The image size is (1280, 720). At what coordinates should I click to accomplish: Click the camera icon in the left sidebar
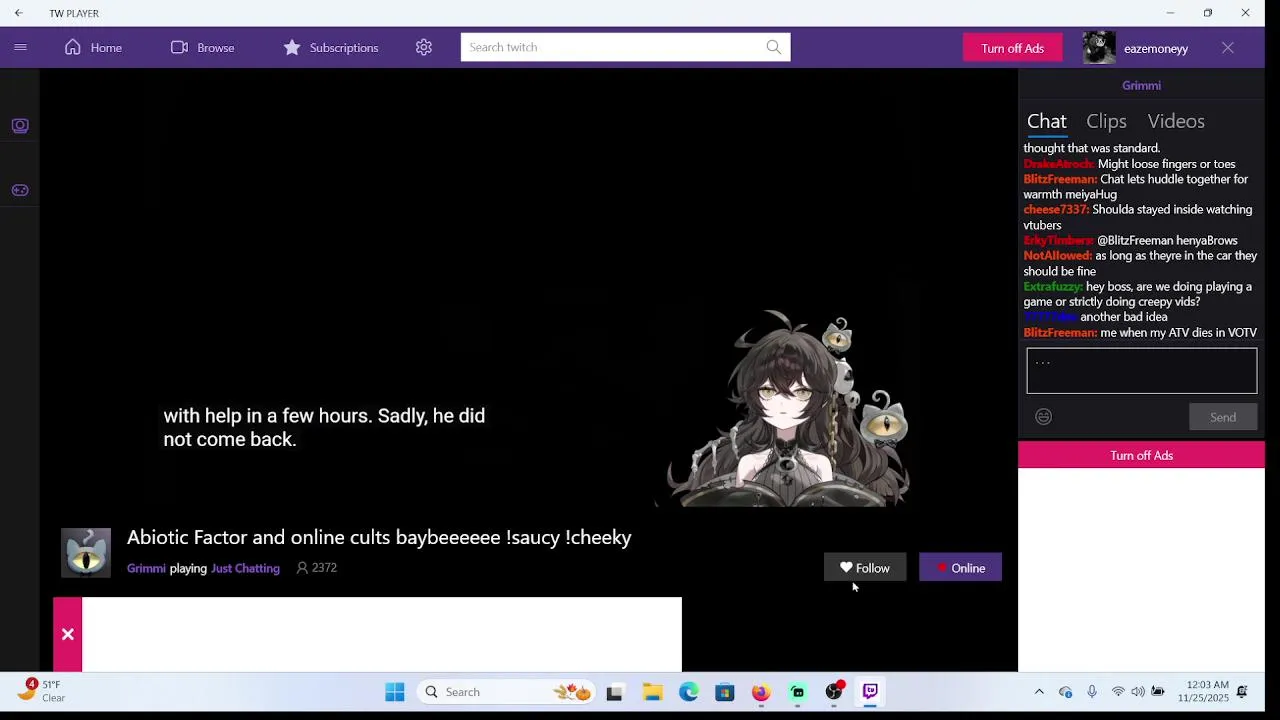(20, 126)
